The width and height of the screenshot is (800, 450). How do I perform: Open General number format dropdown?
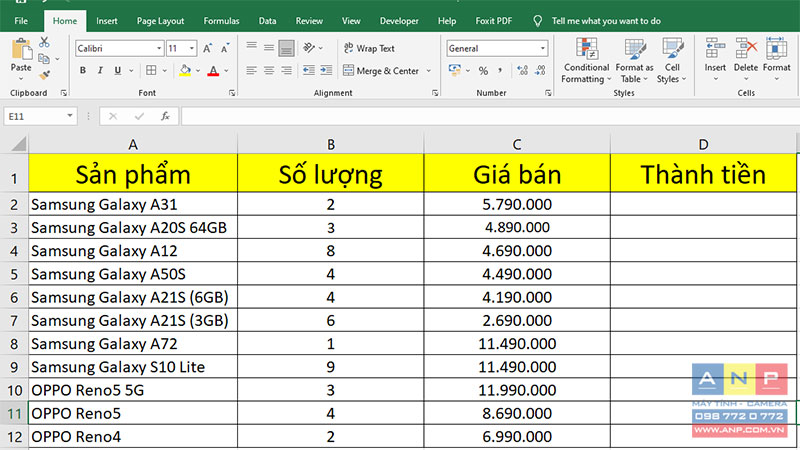coord(543,48)
